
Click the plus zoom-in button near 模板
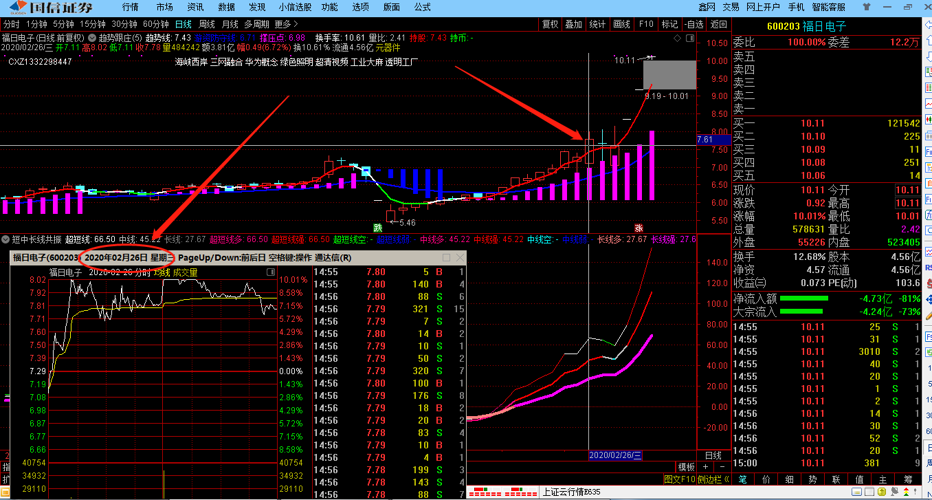tap(705, 467)
